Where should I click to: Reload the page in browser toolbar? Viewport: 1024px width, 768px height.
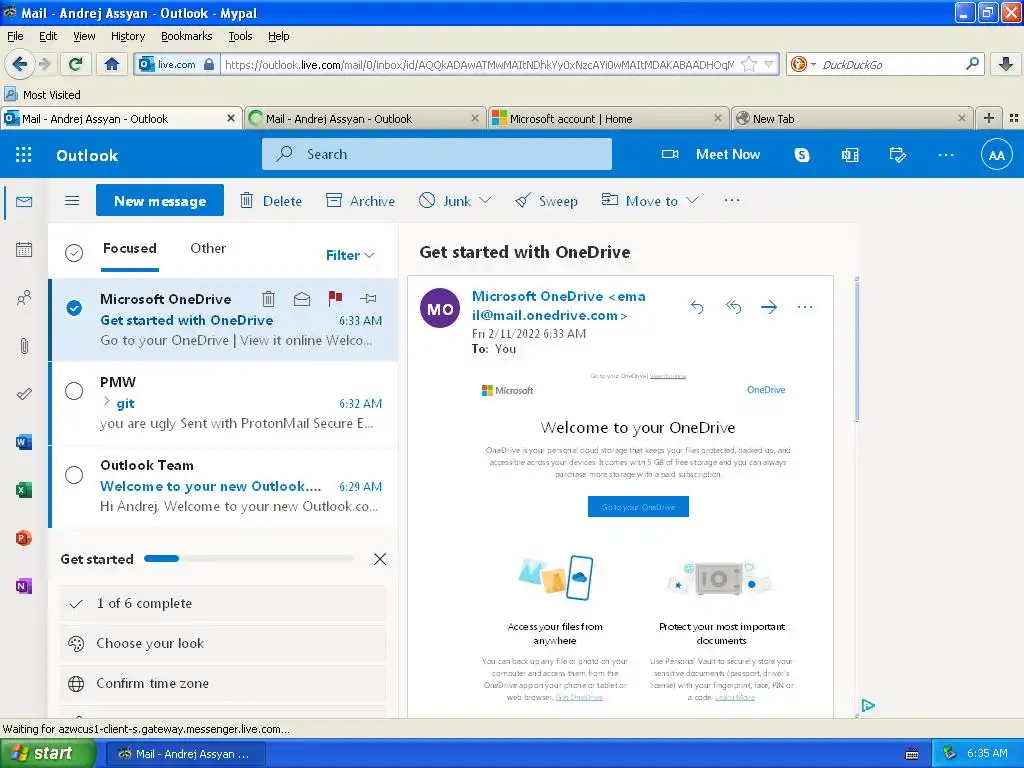pyautogui.click(x=75, y=64)
